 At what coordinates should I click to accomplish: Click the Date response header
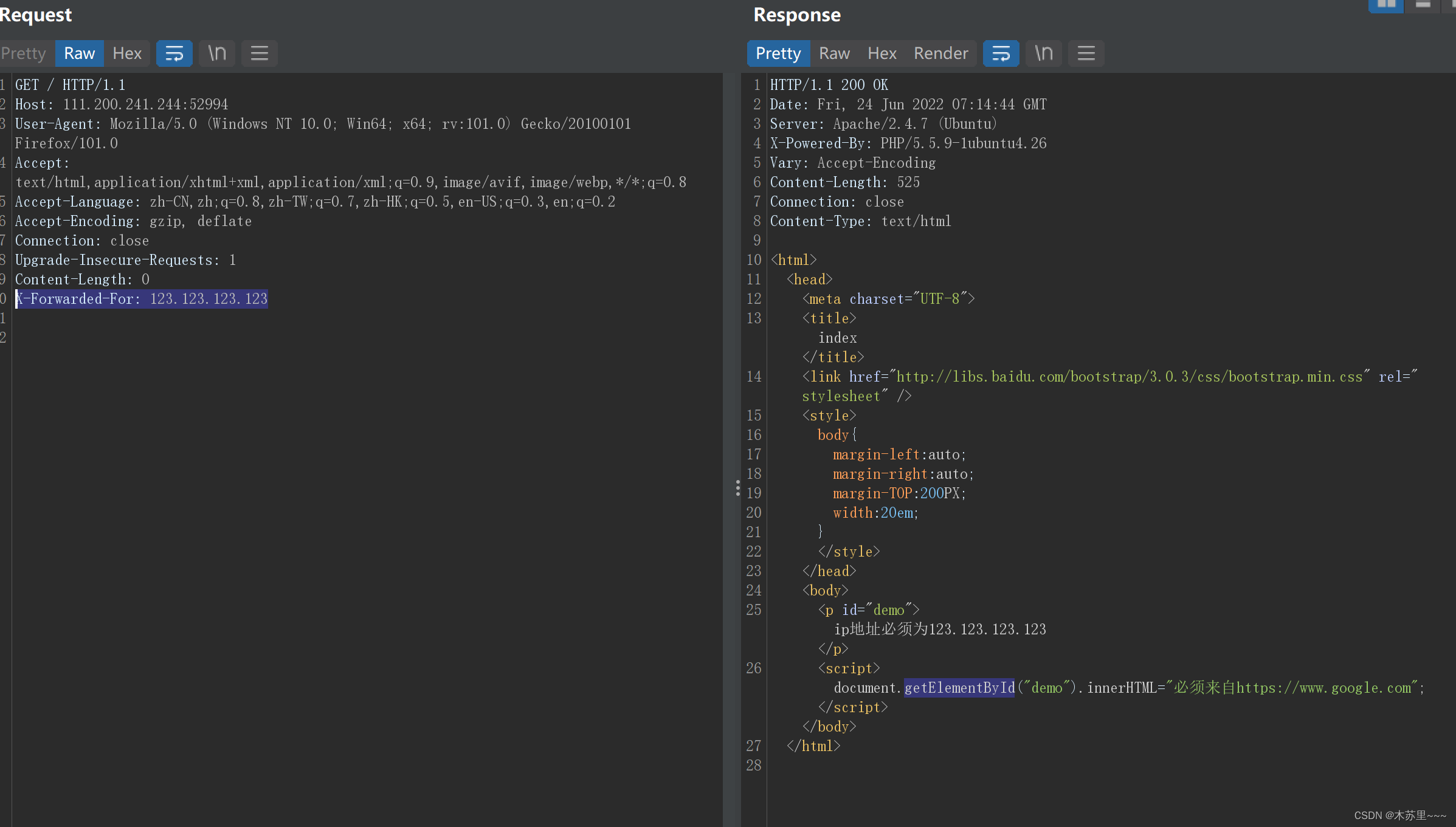(908, 105)
